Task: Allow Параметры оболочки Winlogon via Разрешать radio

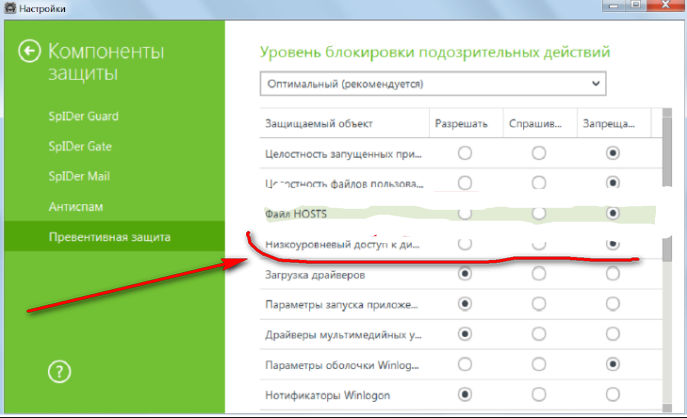Action: coord(465,364)
